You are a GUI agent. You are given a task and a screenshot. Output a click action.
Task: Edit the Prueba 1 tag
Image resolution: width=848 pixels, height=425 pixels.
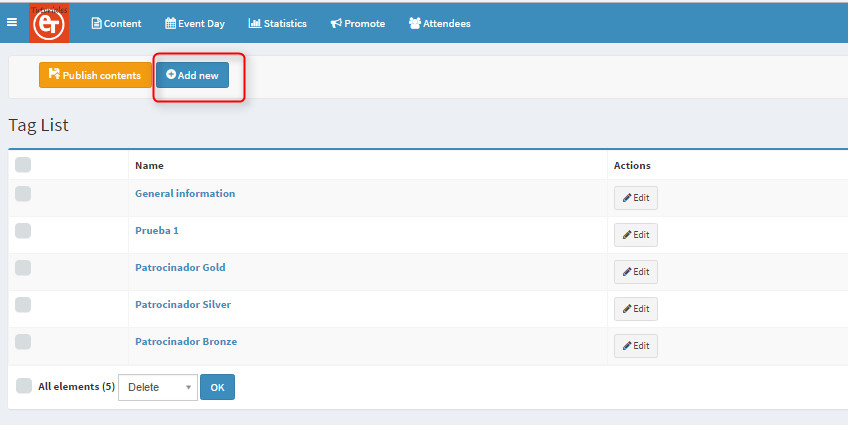point(636,235)
